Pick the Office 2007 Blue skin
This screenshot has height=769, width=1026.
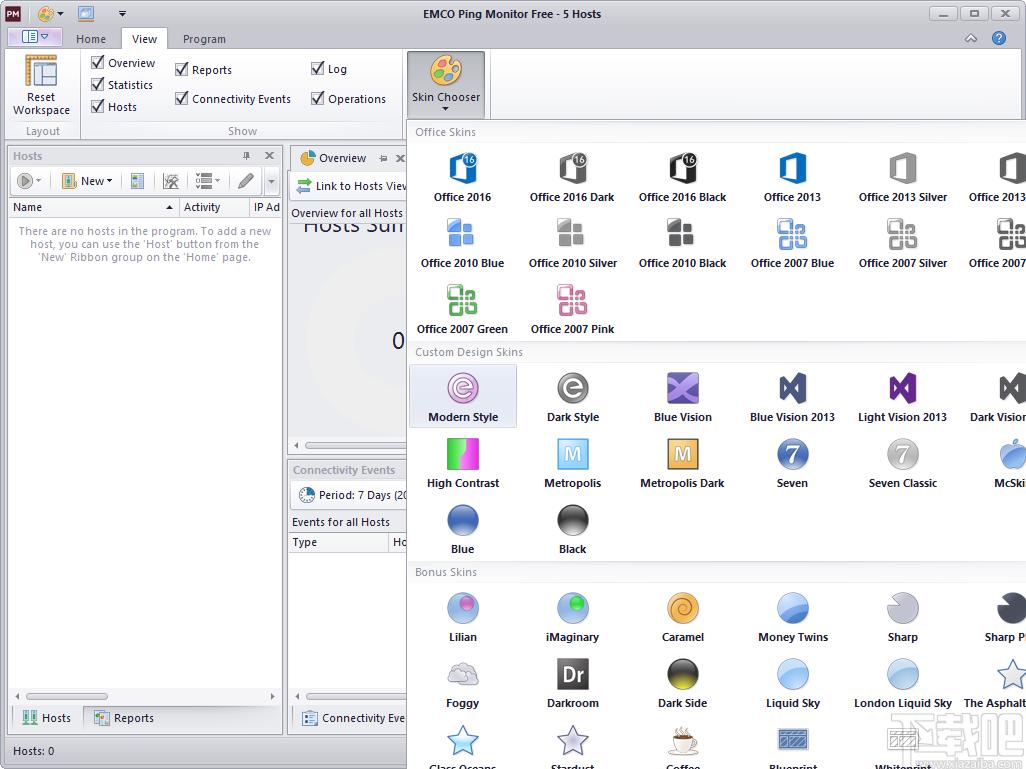coord(792,243)
